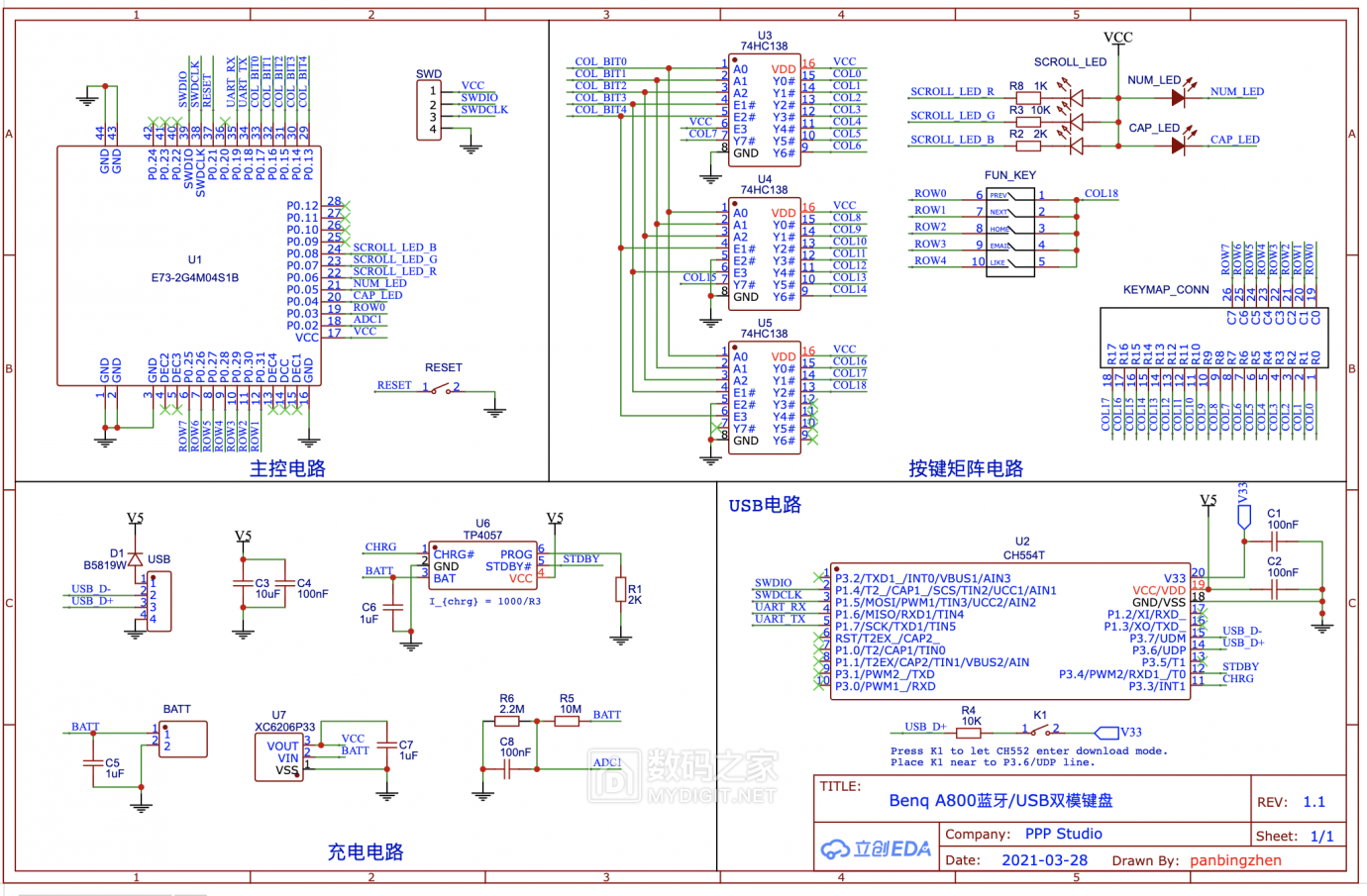Select the CAP_LED diode symbol
The height and width of the screenshot is (896, 1367).
coord(1179,146)
